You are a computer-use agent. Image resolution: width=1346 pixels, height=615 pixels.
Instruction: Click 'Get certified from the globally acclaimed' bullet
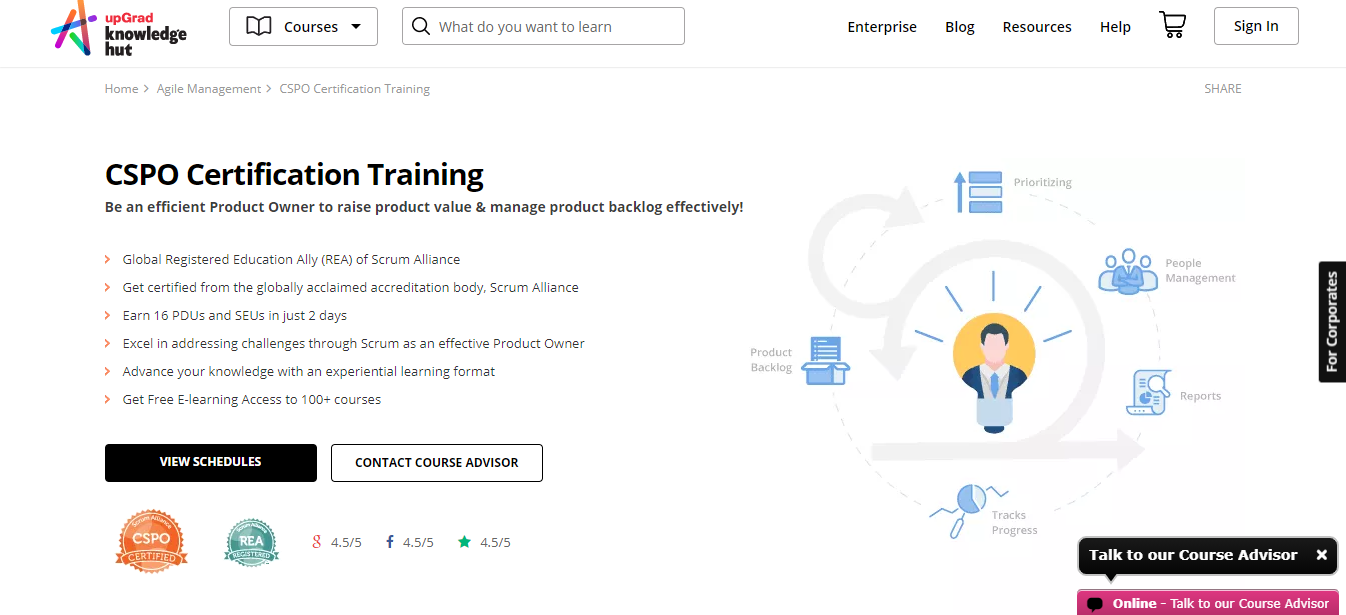pos(351,287)
